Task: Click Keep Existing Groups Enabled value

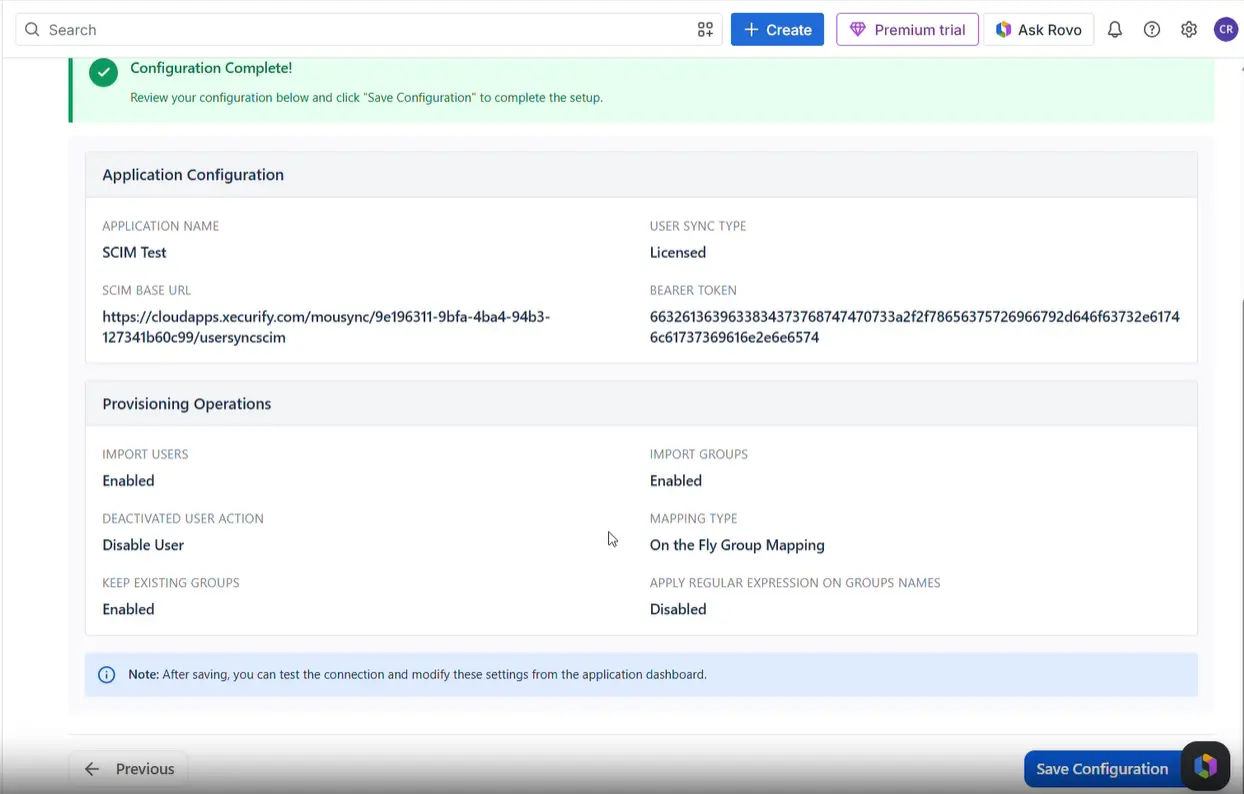Action: (x=128, y=609)
